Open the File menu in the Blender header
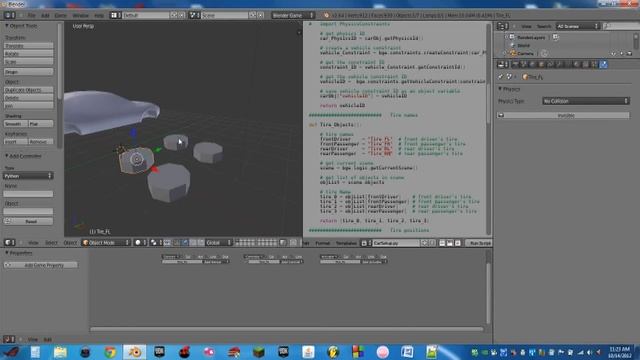640x360 pixels. point(31,16)
